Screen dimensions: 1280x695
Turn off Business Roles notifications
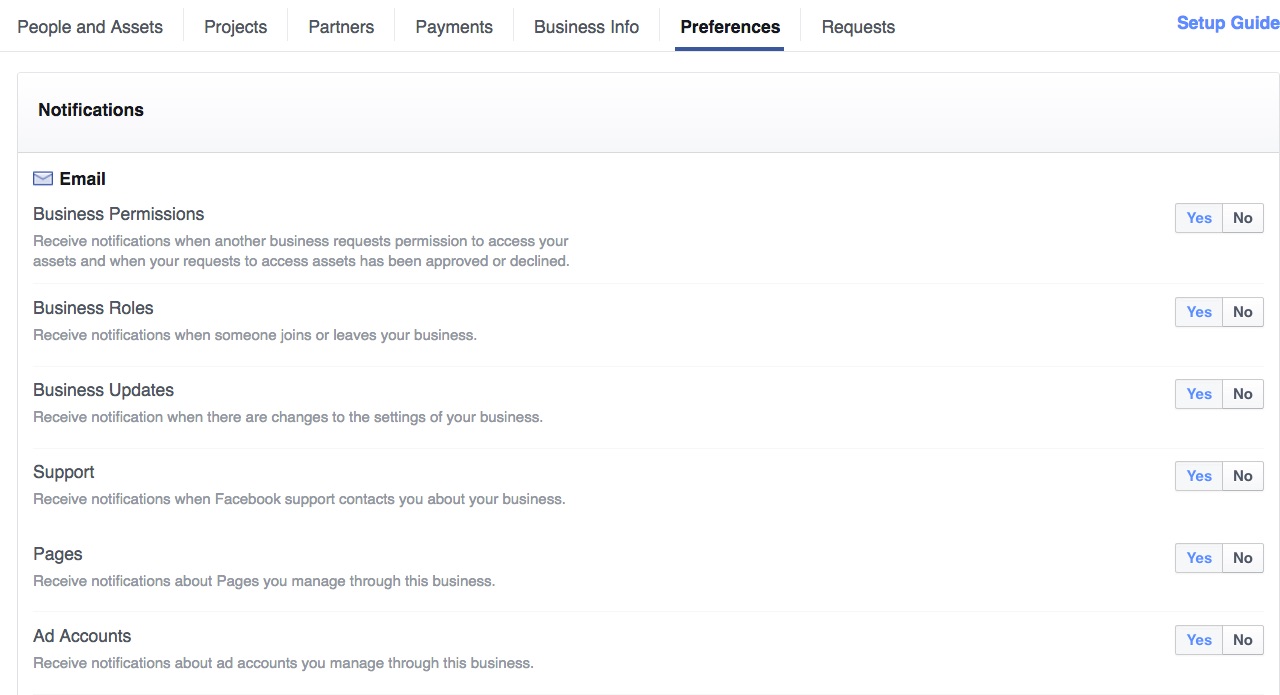(1242, 311)
